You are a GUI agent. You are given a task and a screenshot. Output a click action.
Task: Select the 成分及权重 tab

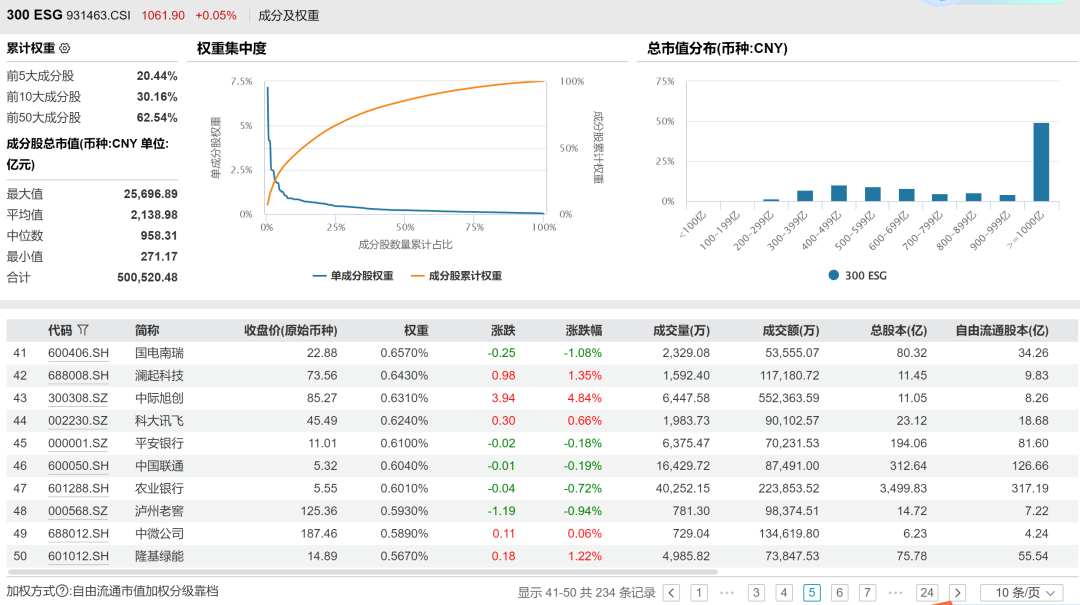(x=289, y=16)
